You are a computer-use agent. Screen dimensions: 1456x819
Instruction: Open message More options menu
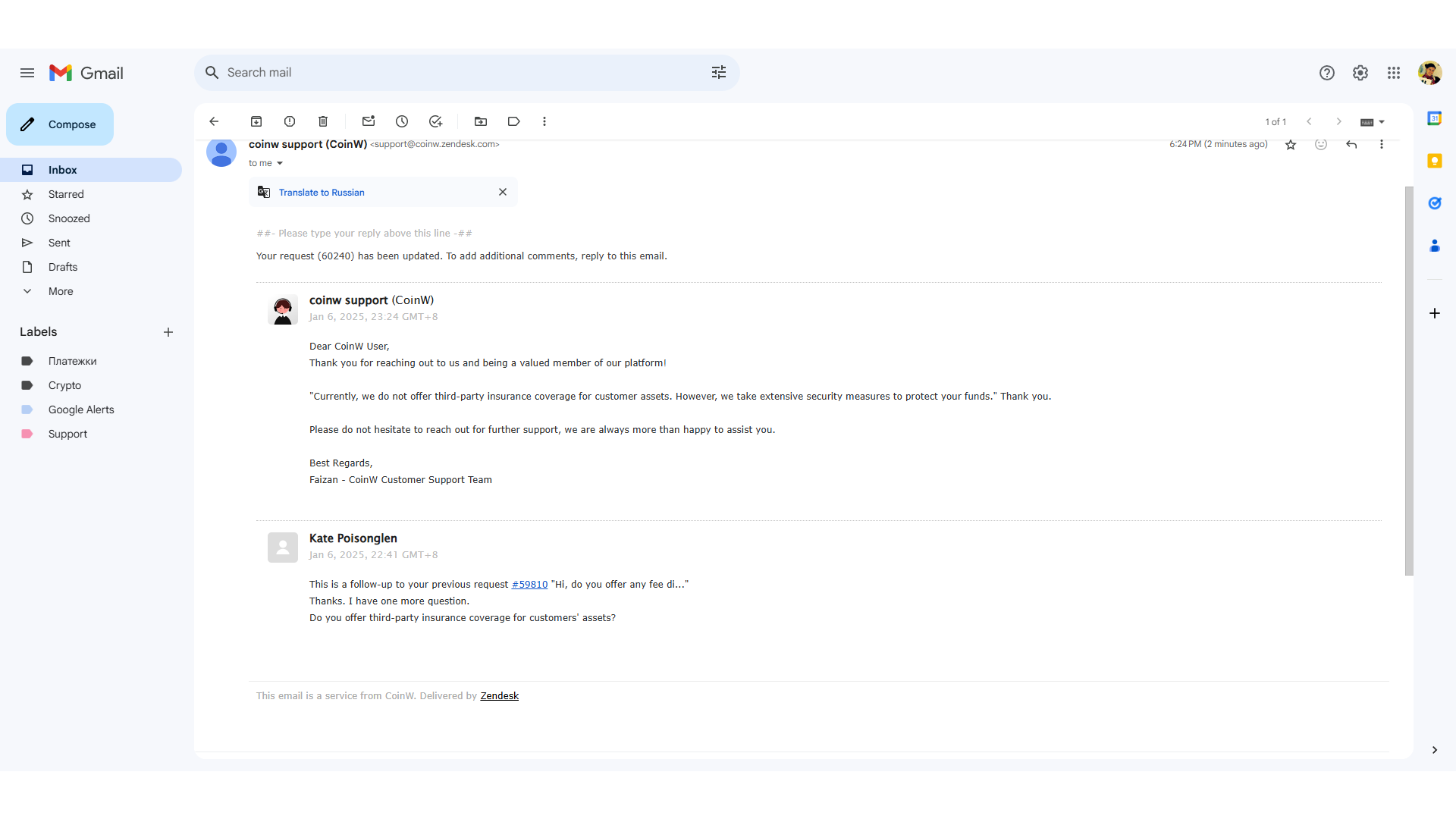click(1382, 144)
